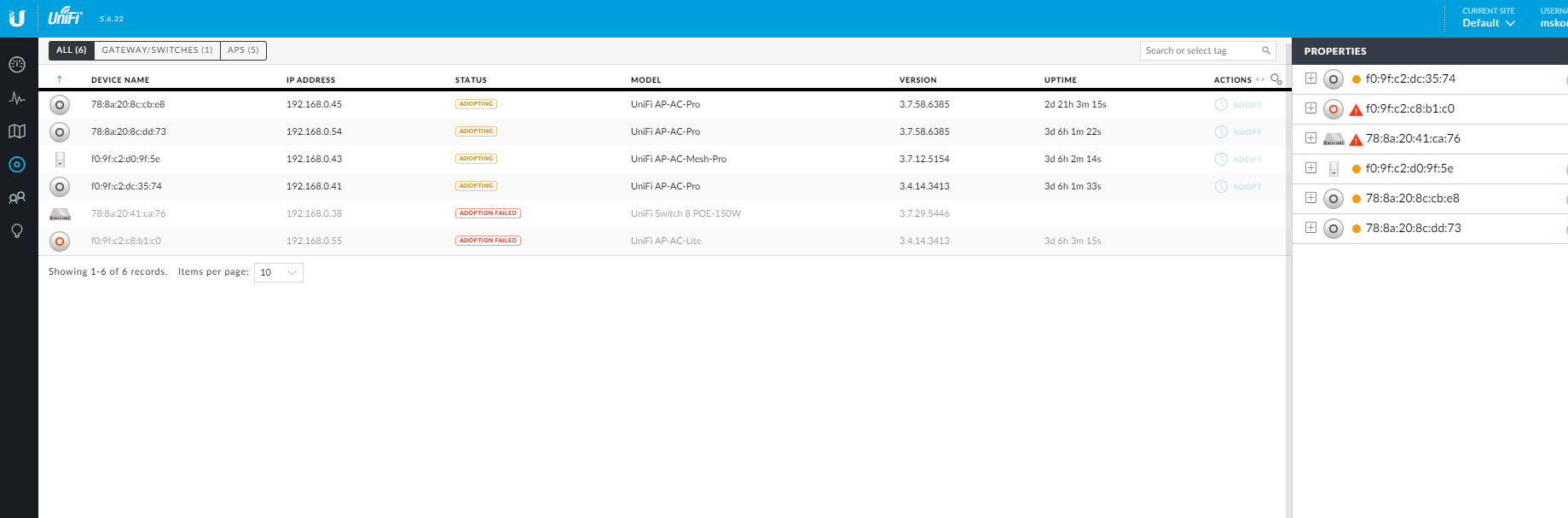Sort by DEVICE NAME column header
This screenshot has height=518, width=1568.
(x=120, y=80)
